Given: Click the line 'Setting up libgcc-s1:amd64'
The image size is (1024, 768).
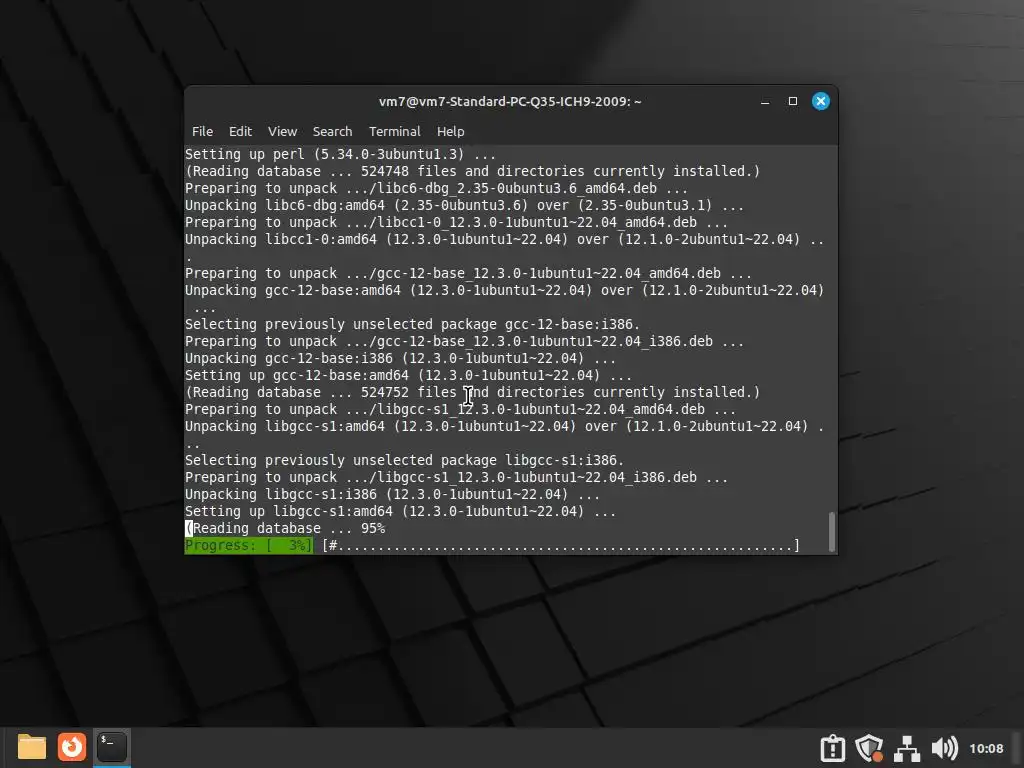Looking at the screenshot, I should tap(400, 511).
